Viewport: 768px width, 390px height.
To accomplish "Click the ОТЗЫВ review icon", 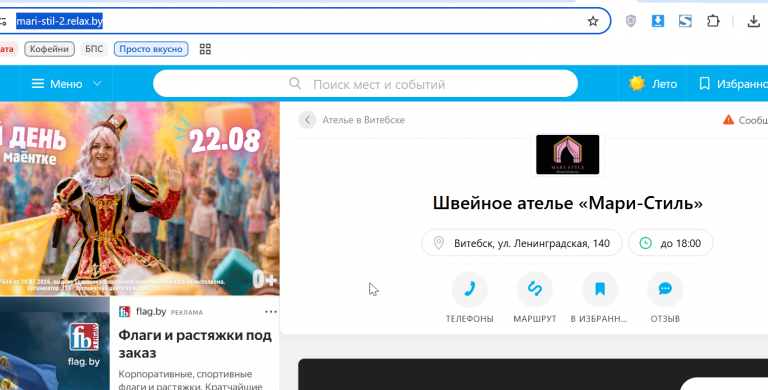I will click(x=665, y=289).
